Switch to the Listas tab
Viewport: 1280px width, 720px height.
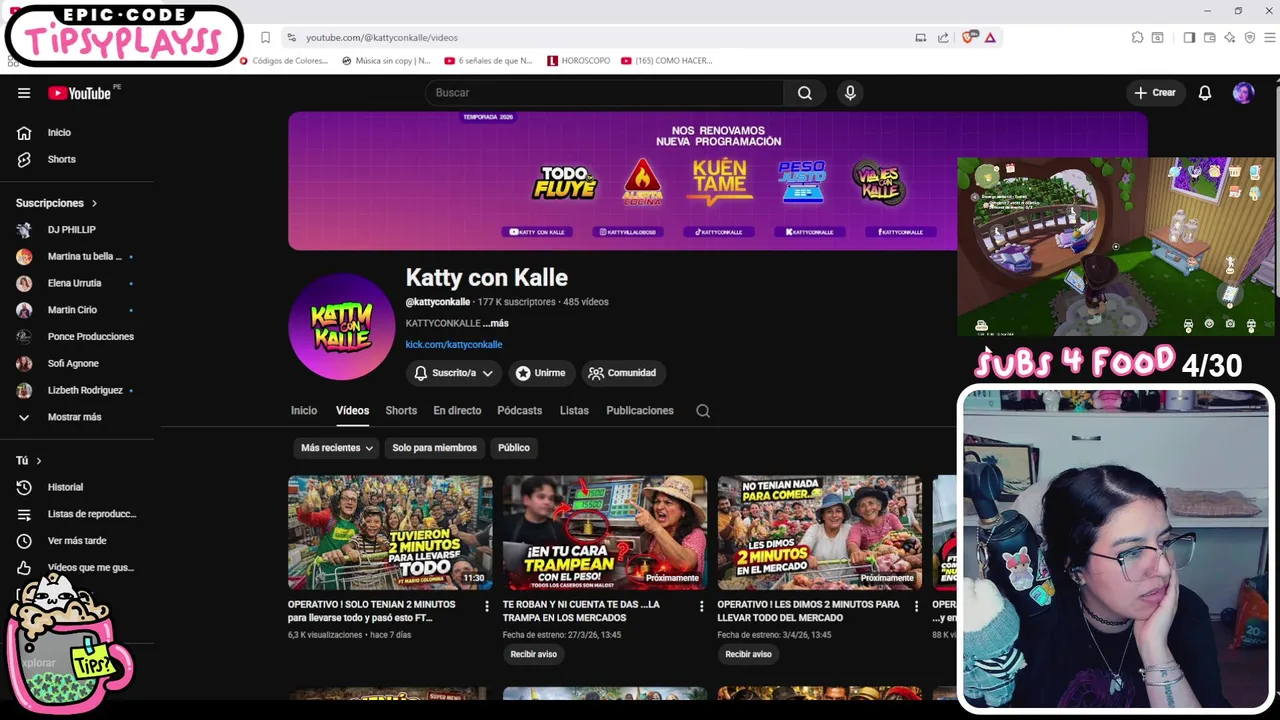click(x=574, y=411)
